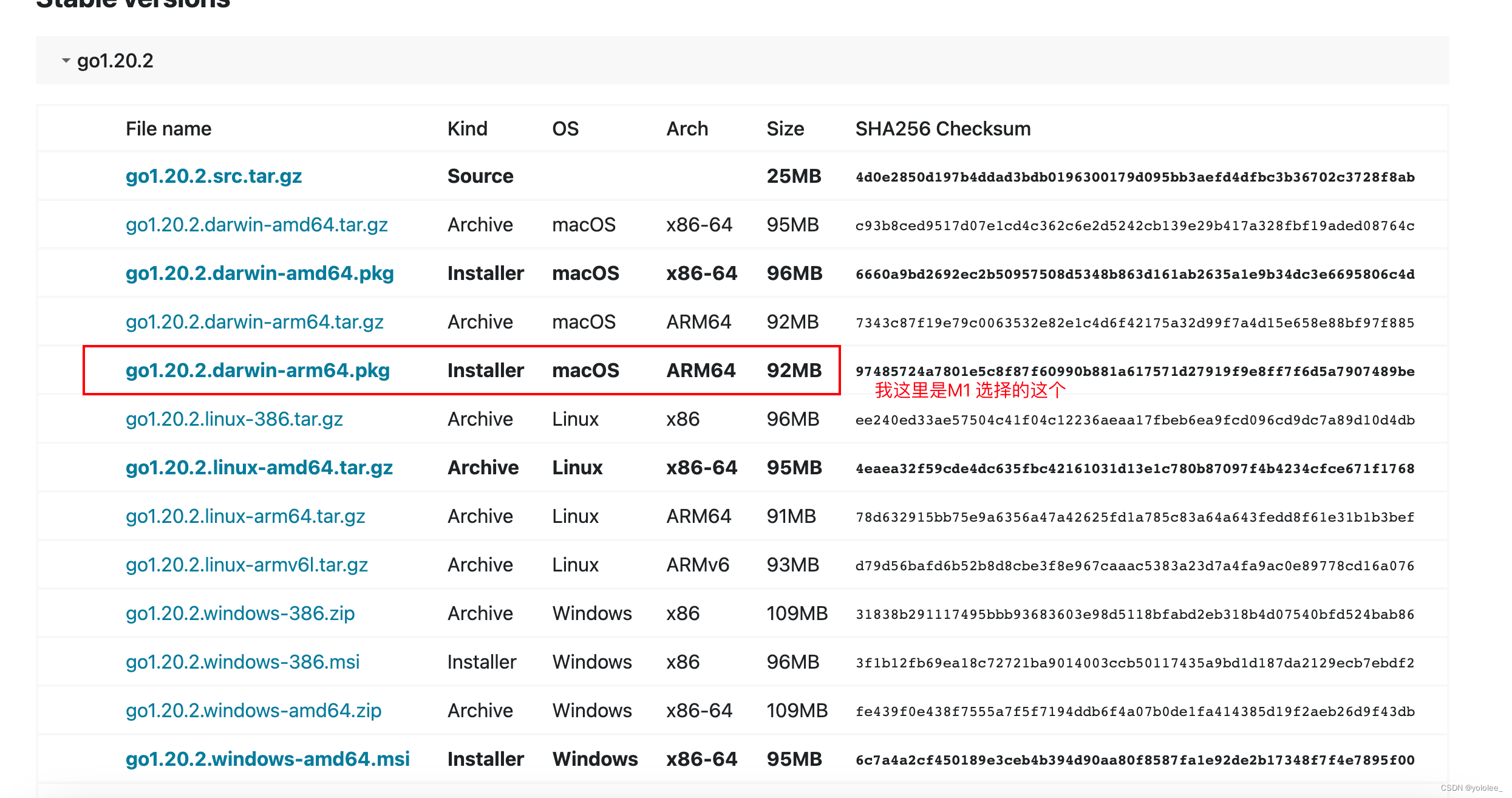The width and height of the screenshot is (1512, 798).
Task: Click ARM64 cell in darwin-arm64.pkg row
Action: 701,370
